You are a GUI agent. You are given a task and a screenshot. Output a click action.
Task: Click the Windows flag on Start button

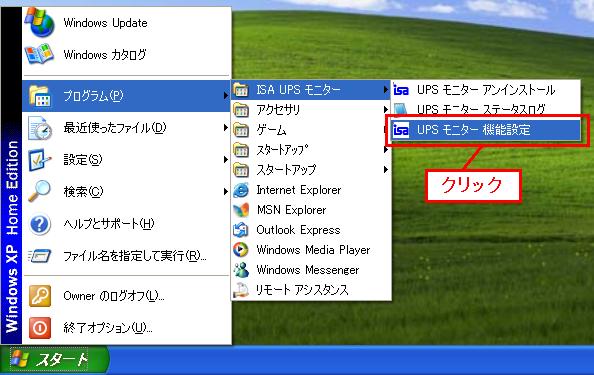click(19, 359)
